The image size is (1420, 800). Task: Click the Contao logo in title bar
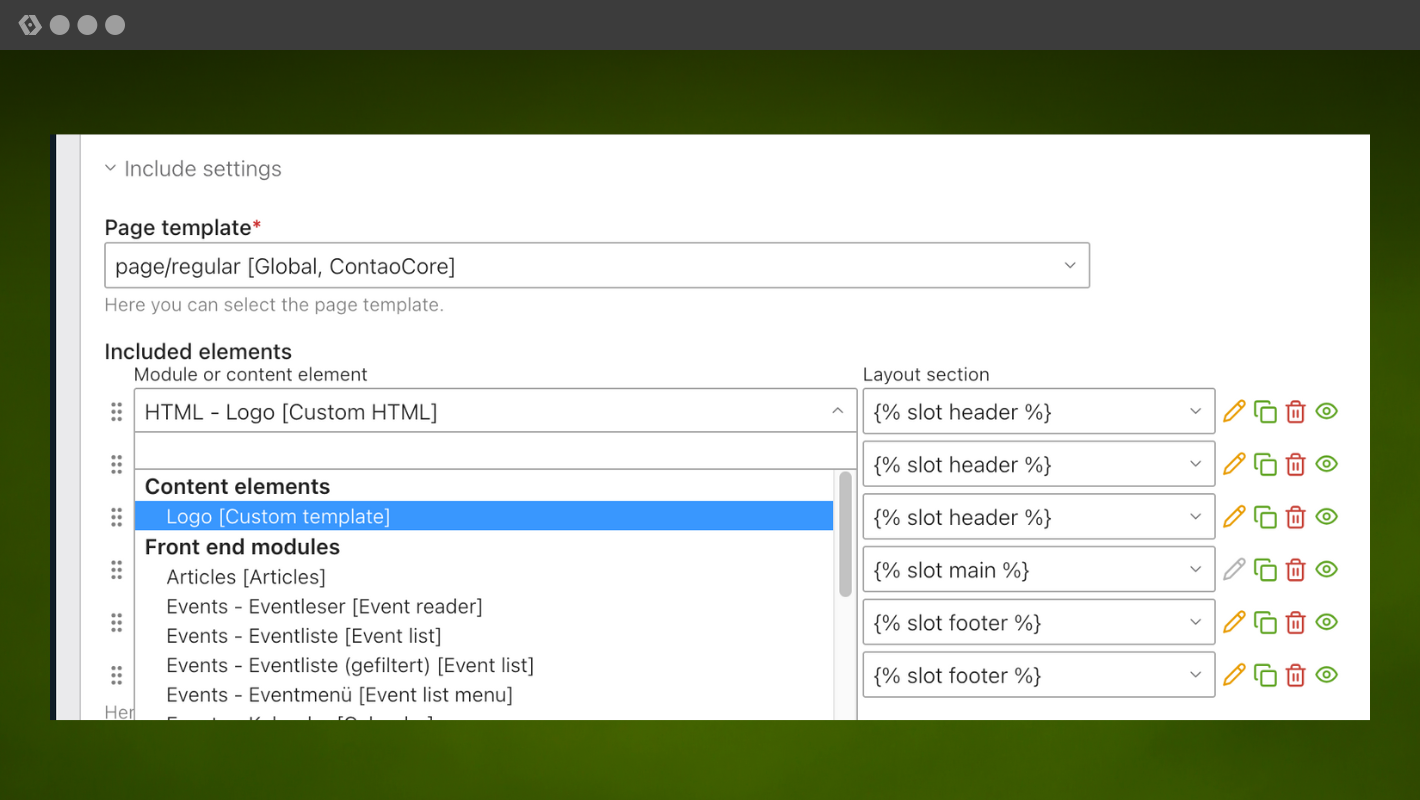click(30, 25)
